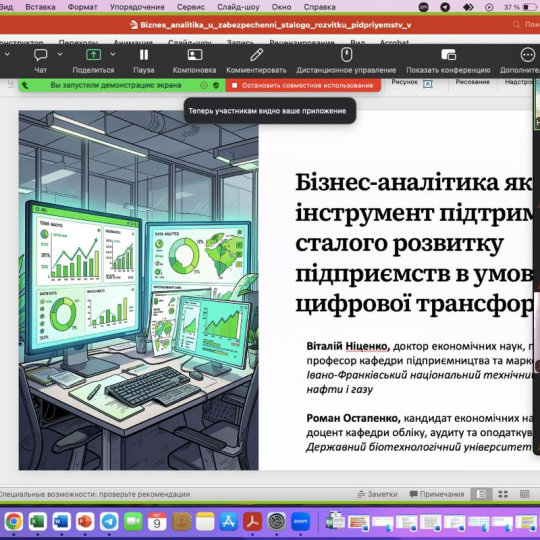Click the PowerPoint search magnifier field
This screenshot has width=540, height=540.
click(526, 24)
